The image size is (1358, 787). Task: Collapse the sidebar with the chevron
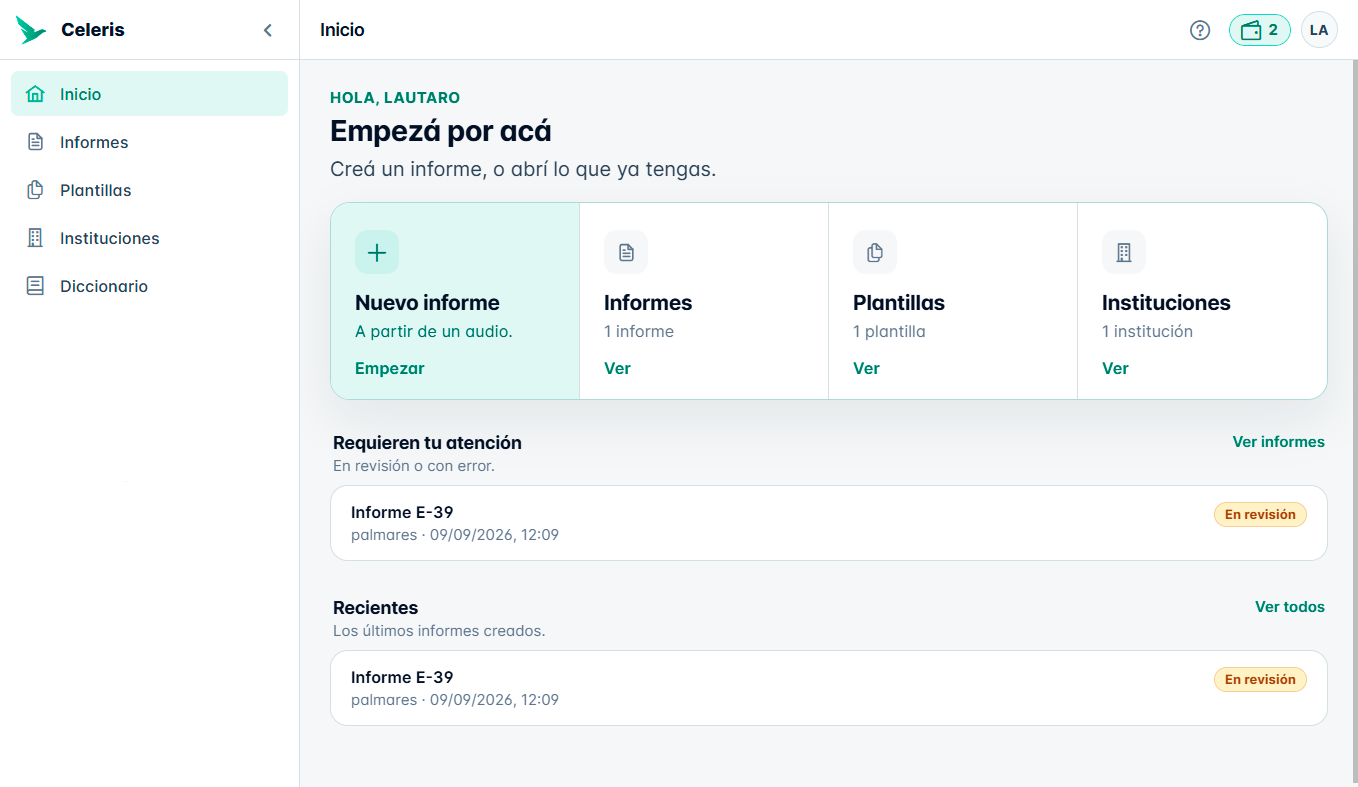click(x=267, y=30)
